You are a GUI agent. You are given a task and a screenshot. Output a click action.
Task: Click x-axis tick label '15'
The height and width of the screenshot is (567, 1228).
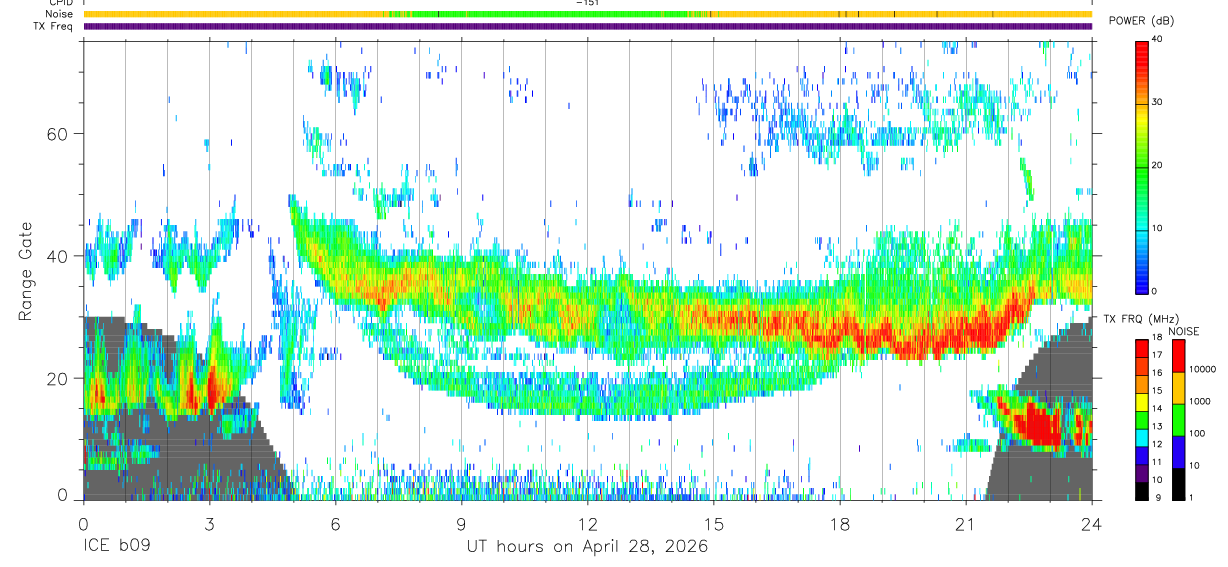[x=713, y=524]
